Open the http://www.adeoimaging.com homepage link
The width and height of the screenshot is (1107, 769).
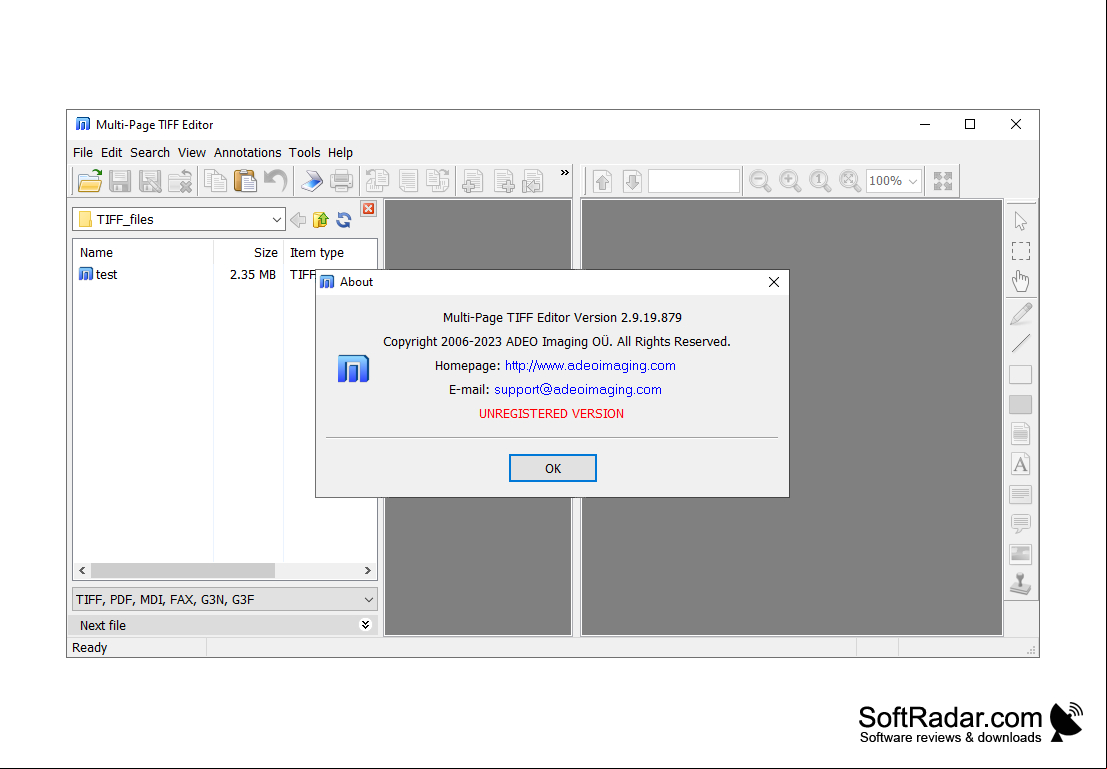pos(590,366)
